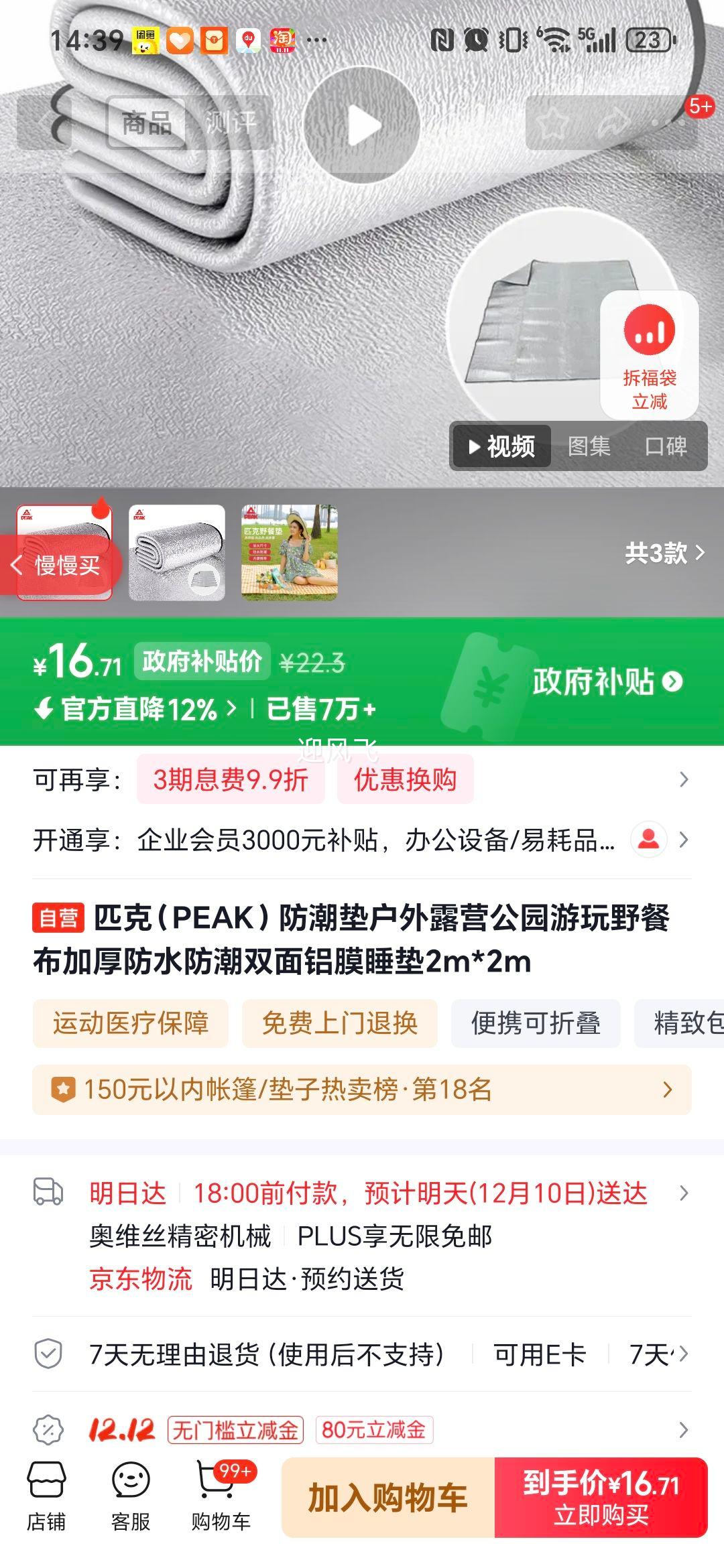Open 帐篷/垫子热卖榜 ranking banner
This screenshot has width=724, height=1568.
coord(362,1090)
